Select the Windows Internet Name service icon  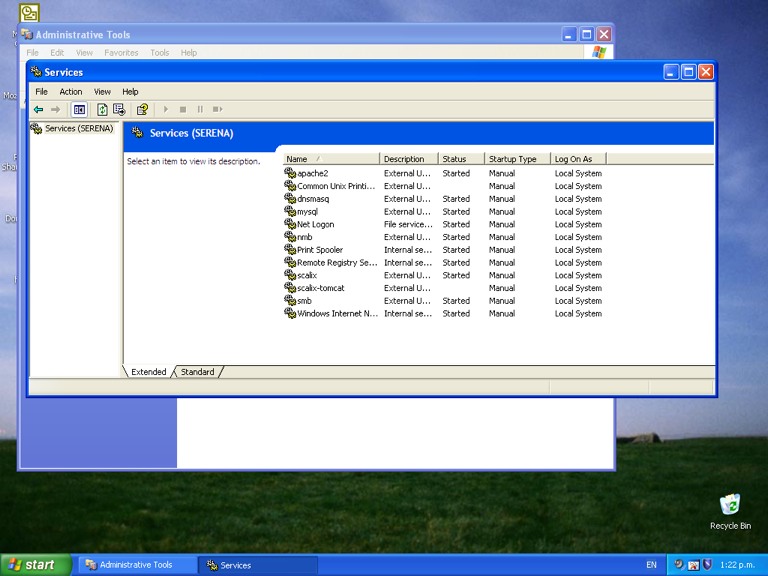pyautogui.click(x=290, y=313)
